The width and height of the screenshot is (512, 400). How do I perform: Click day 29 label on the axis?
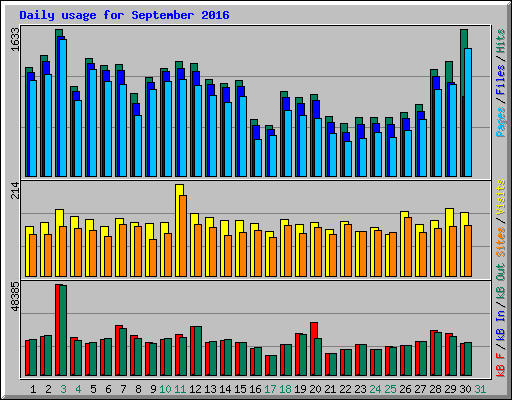[x=450, y=389]
